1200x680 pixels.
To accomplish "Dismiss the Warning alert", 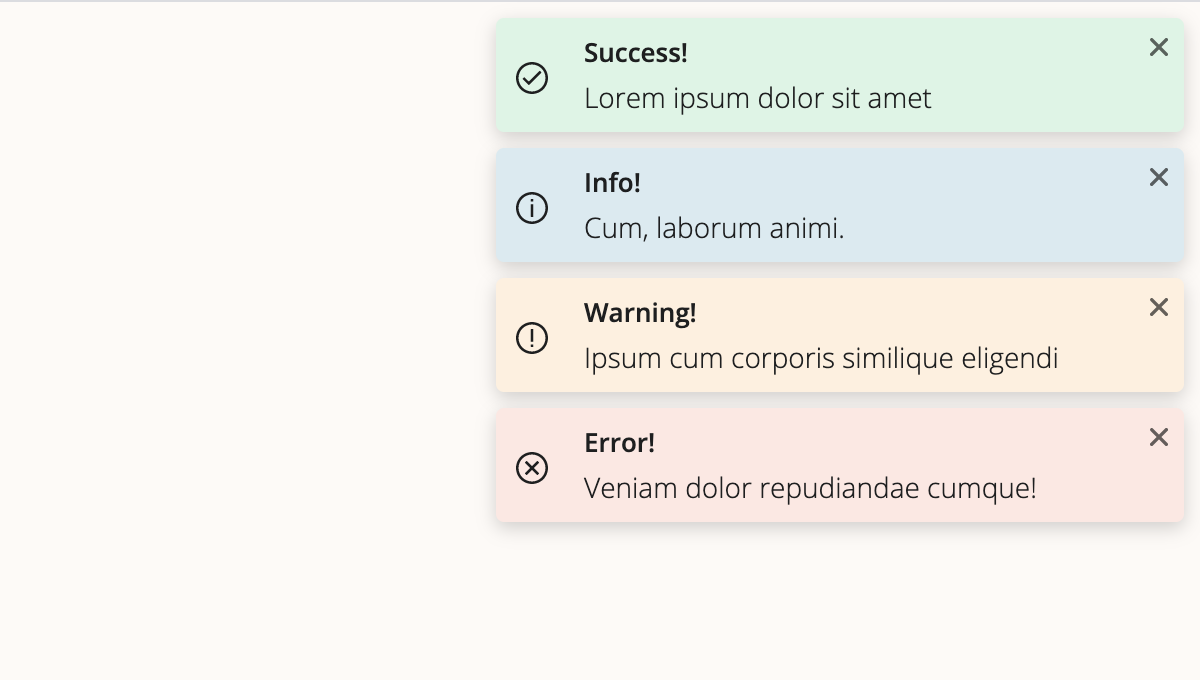I will coord(1159,307).
